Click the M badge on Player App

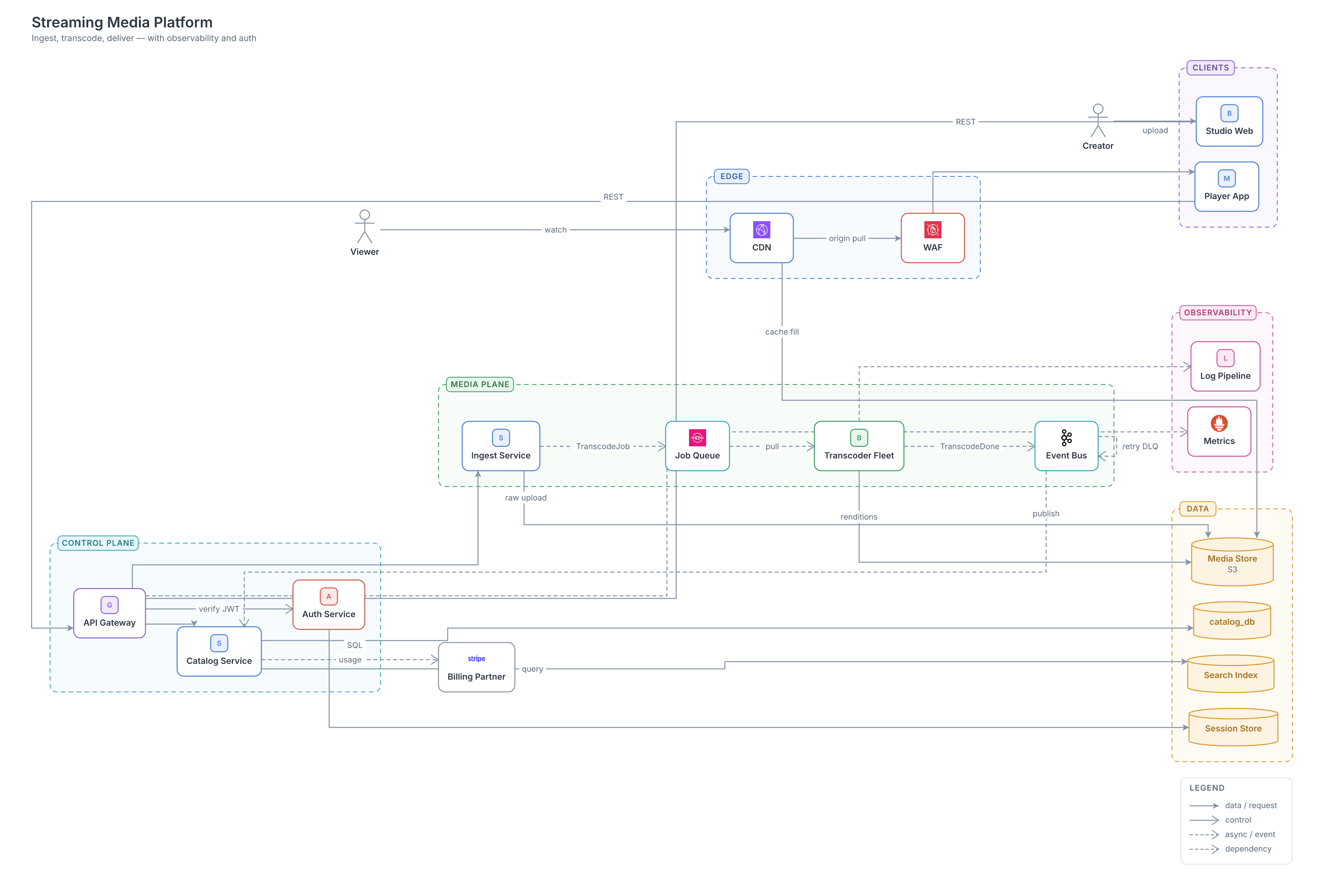(x=1226, y=178)
